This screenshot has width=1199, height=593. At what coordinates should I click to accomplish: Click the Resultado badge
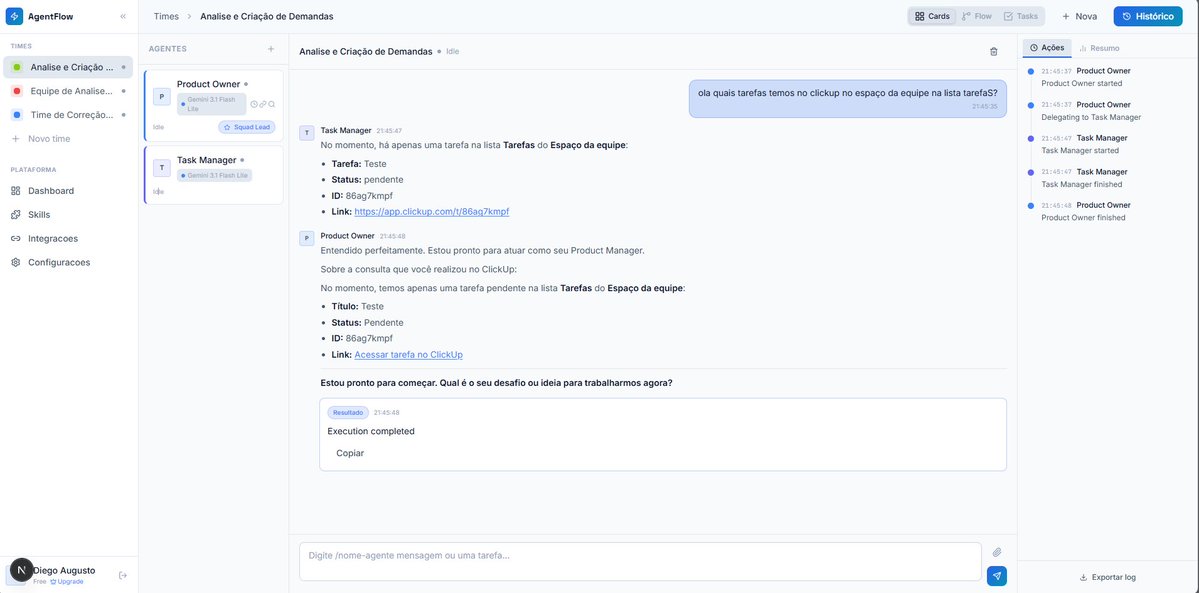point(348,412)
